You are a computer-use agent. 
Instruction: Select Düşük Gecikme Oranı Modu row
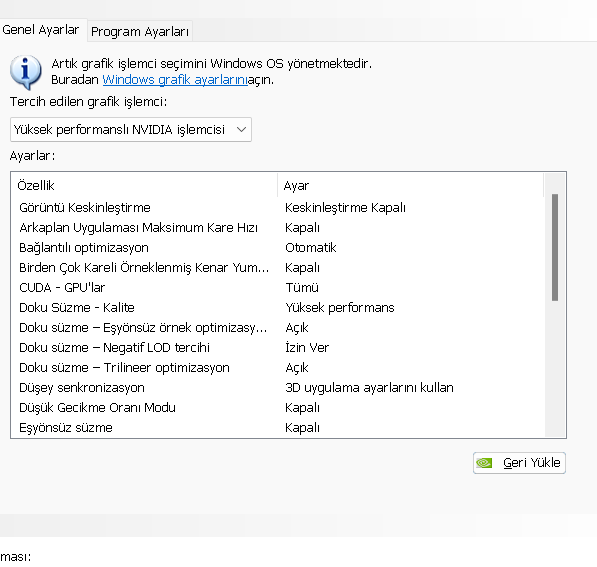[278, 407]
